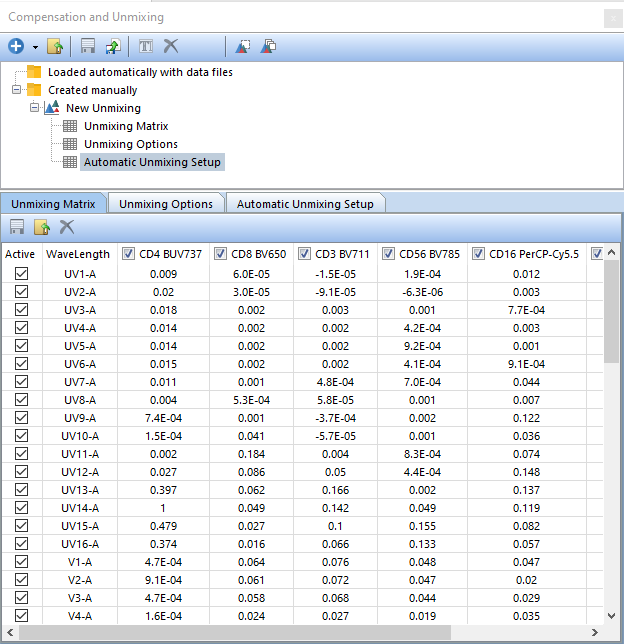This screenshot has height=644, width=624.
Task: Click the delete X icon in matrix toolbar
Action: (x=67, y=227)
